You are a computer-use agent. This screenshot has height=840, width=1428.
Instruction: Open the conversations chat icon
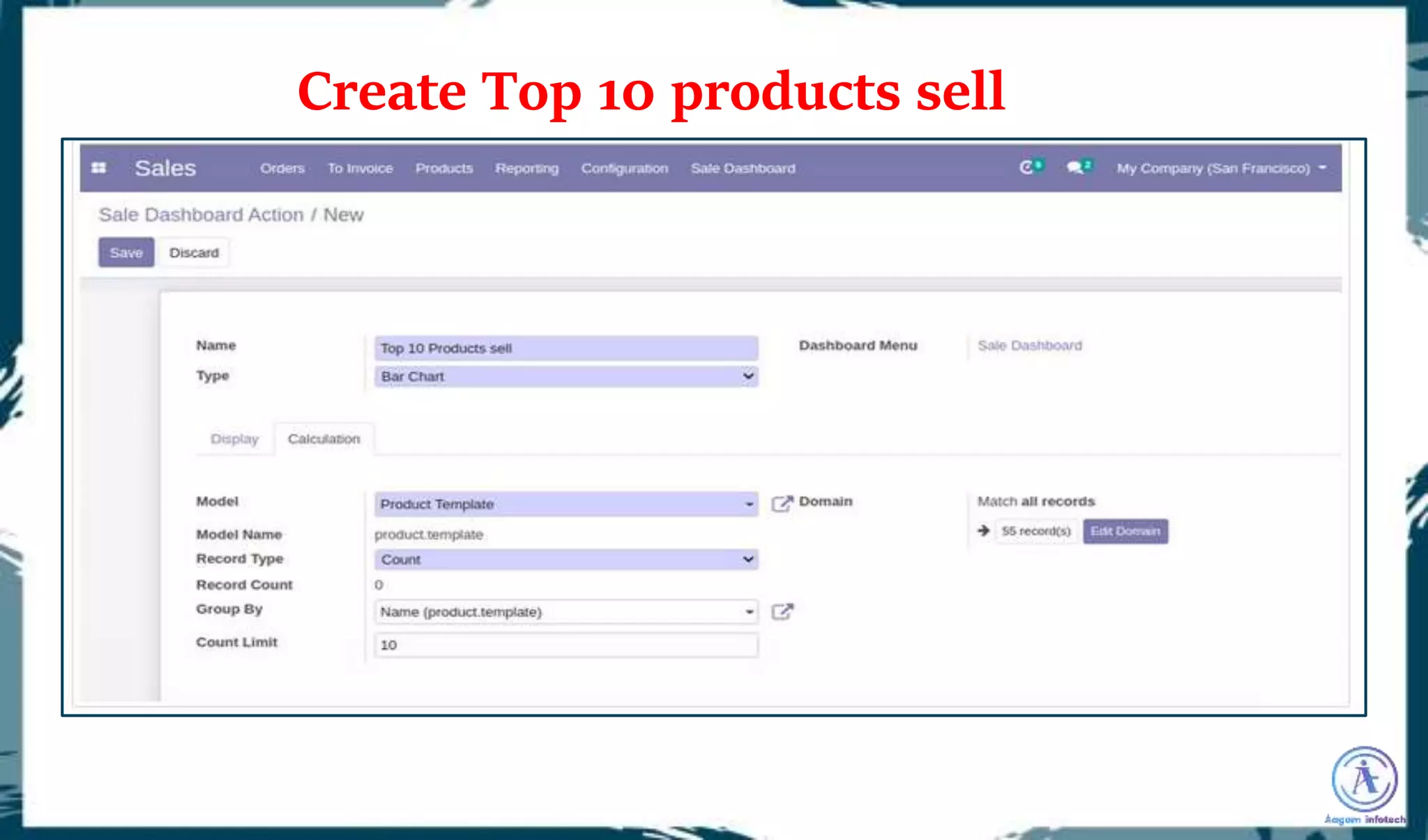(x=1075, y=167)
